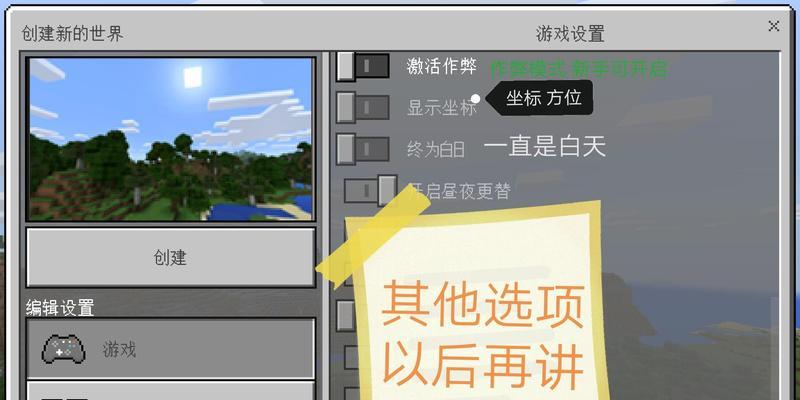Click the 坐标 方位 tooltip bubble
Screen dimensions: 800x400
pyautogui.click(x=540, y=97)
